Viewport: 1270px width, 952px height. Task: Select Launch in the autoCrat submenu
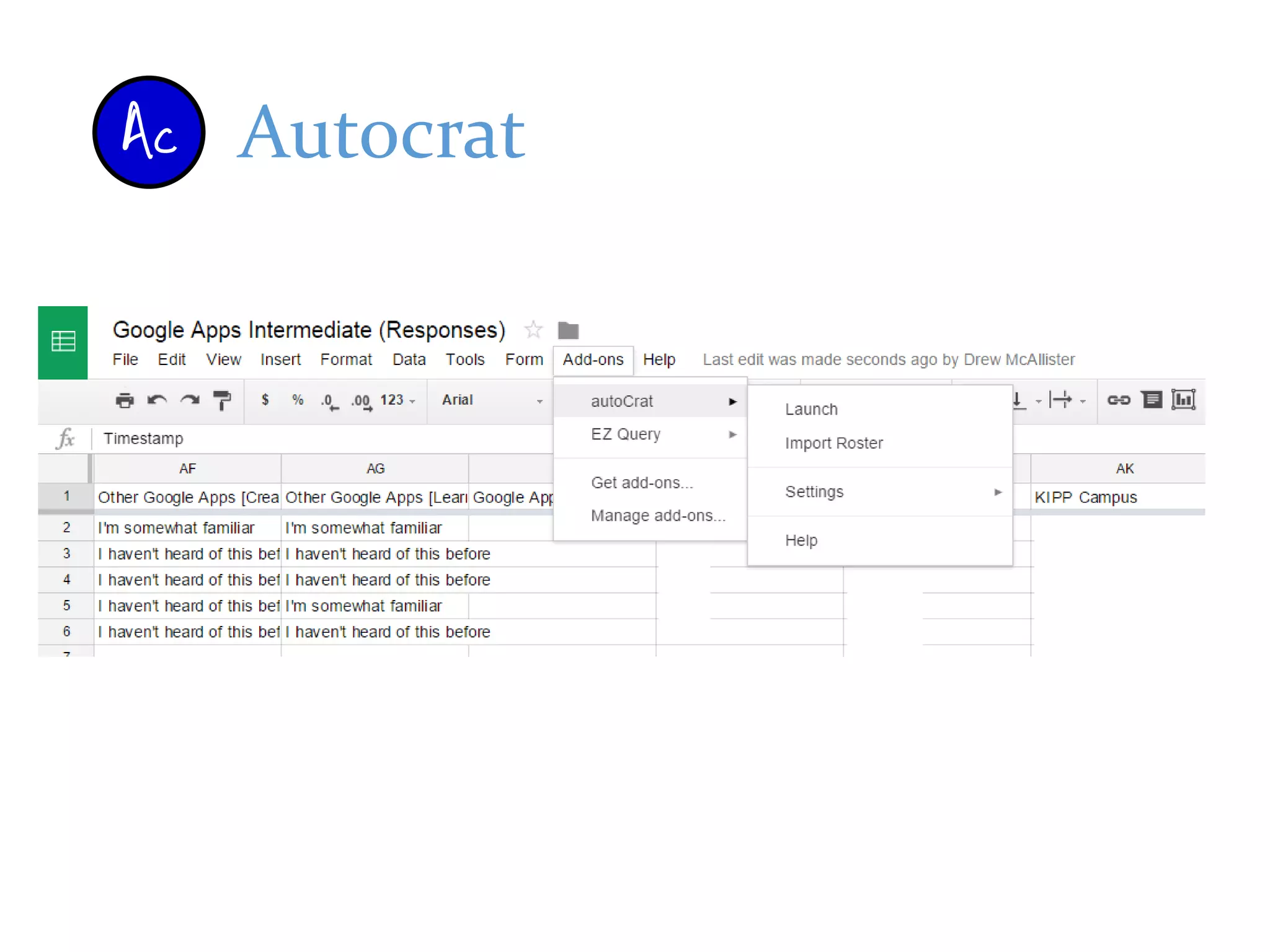pyautogui.click(x=880, y=410)
